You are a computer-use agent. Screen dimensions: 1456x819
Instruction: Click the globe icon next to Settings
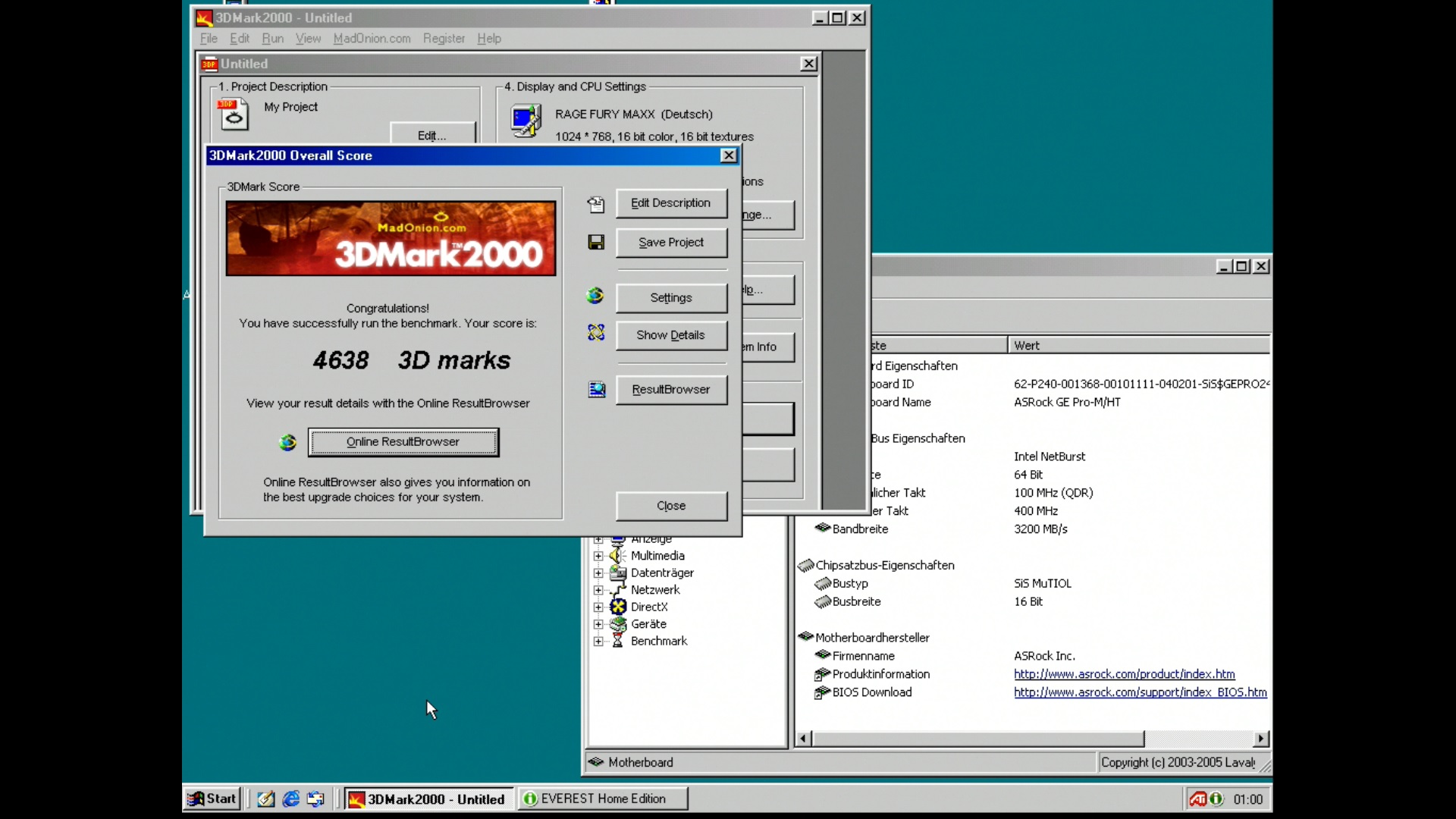click(x=595, y=296)
